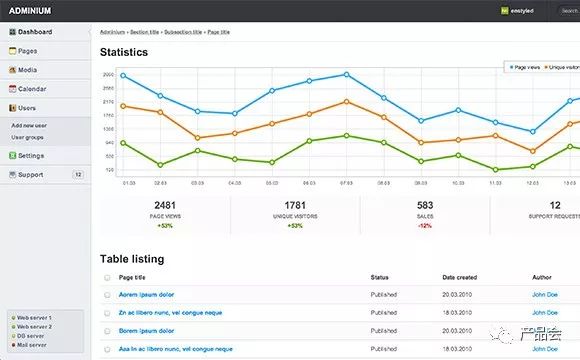Viewport: 580px width, 360px height.
Task: Click the Page views blue legend swatch
Action: pyautogui.click(x=512, y=67)
